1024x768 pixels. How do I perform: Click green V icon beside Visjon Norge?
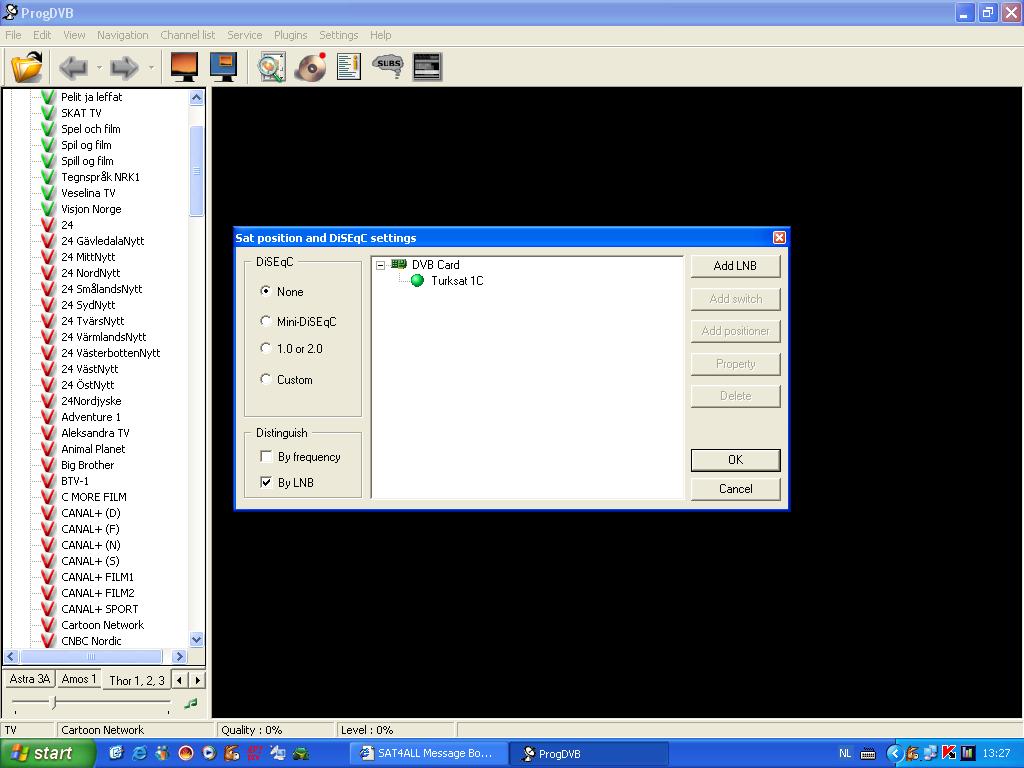point(48,209)
